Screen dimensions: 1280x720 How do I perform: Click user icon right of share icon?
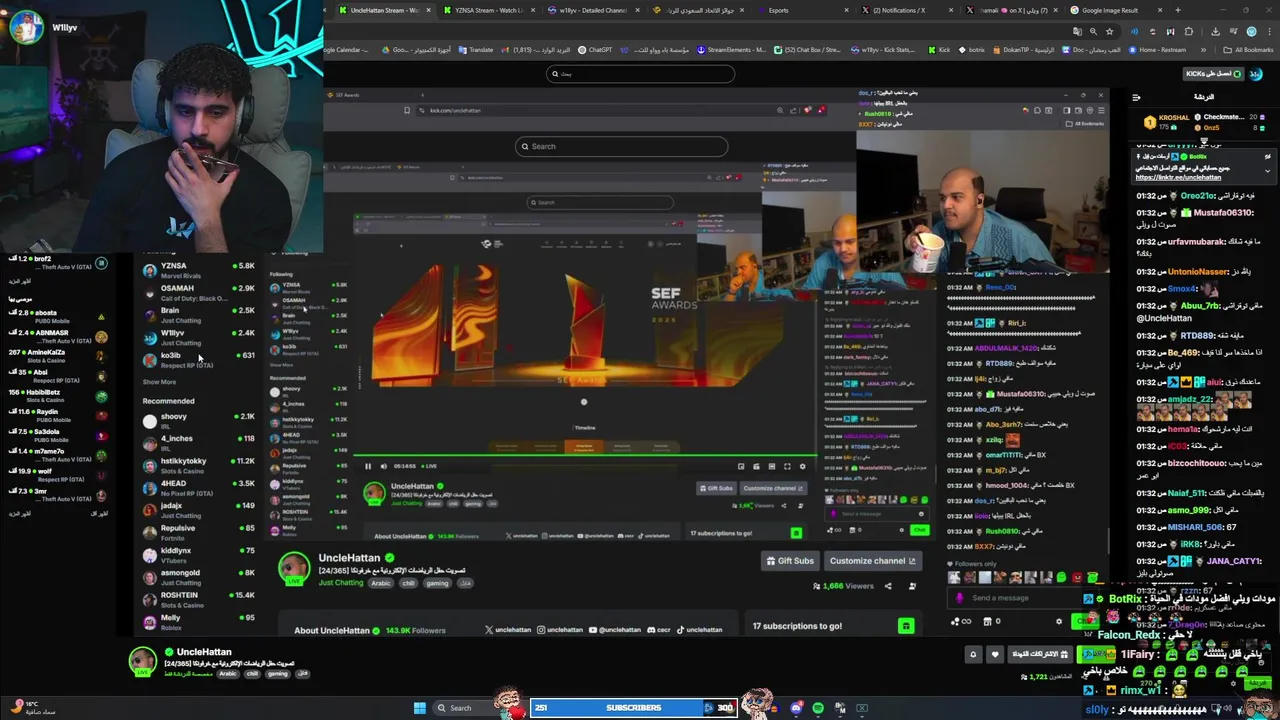tap(912, 586)
